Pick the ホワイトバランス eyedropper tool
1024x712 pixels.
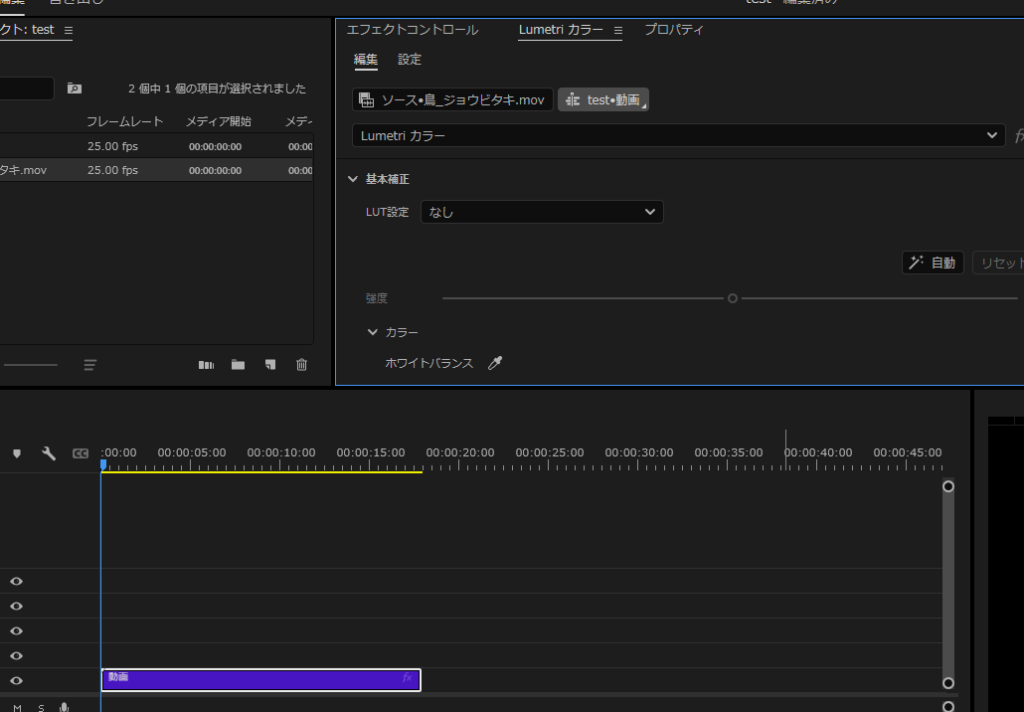pos(495,363)
